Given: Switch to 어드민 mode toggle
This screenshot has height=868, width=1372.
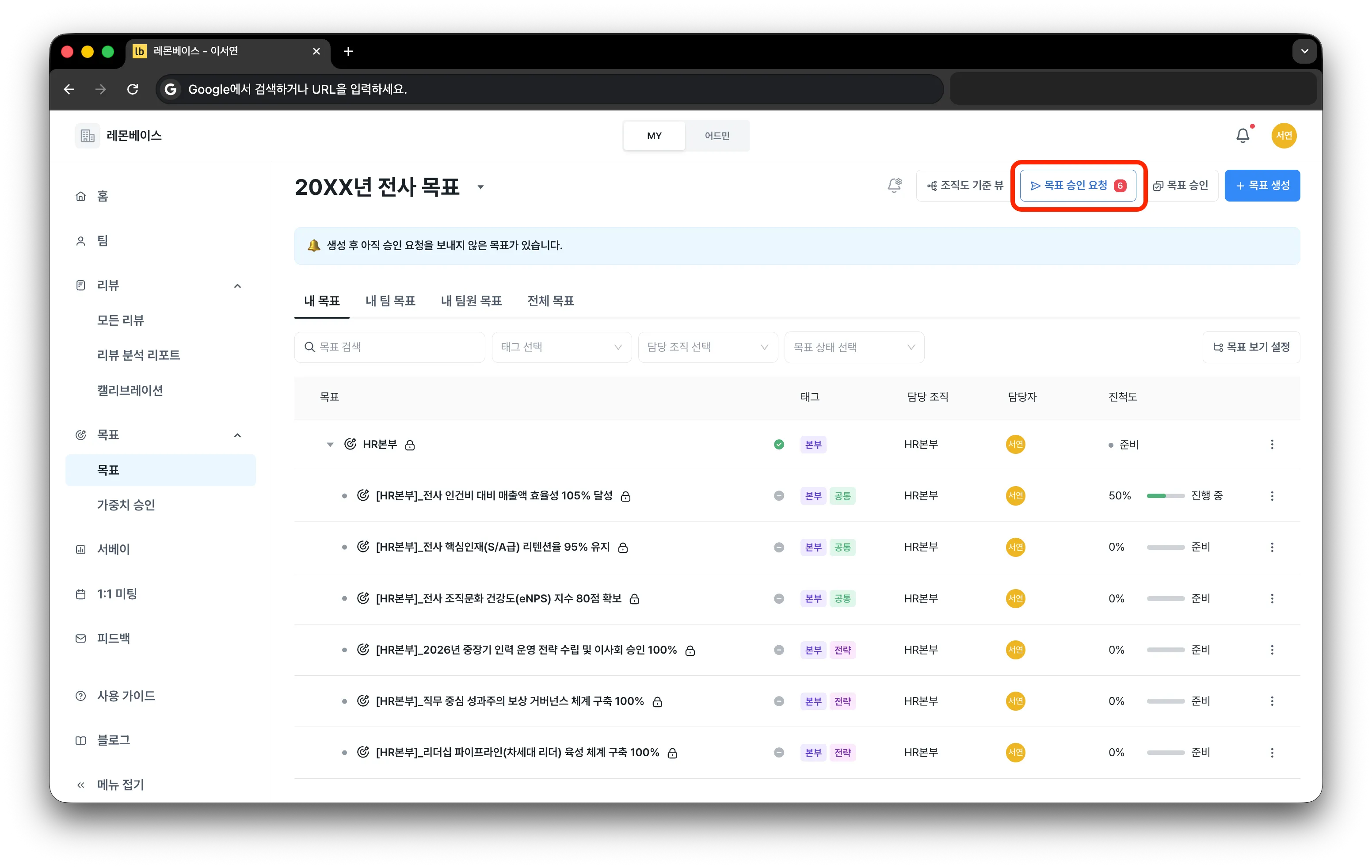Looking at the screenshot, I should (x=717, y=136).
